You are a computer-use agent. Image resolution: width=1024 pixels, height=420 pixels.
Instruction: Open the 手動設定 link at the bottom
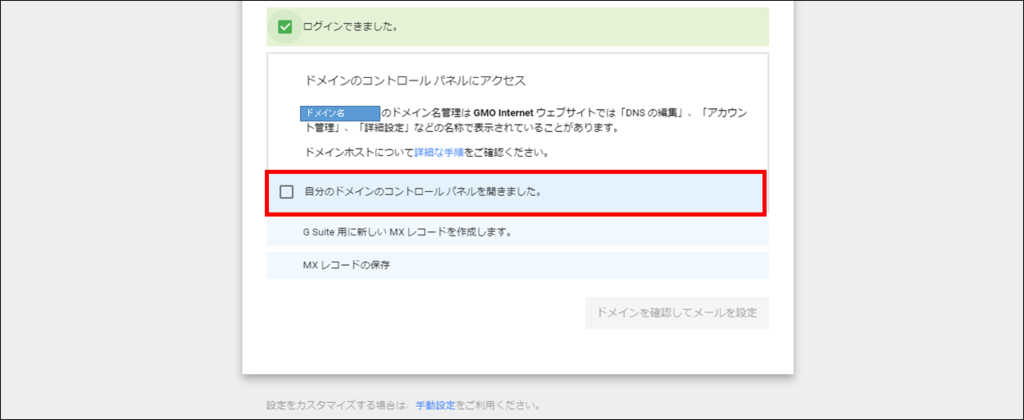(x=435, y=405)
